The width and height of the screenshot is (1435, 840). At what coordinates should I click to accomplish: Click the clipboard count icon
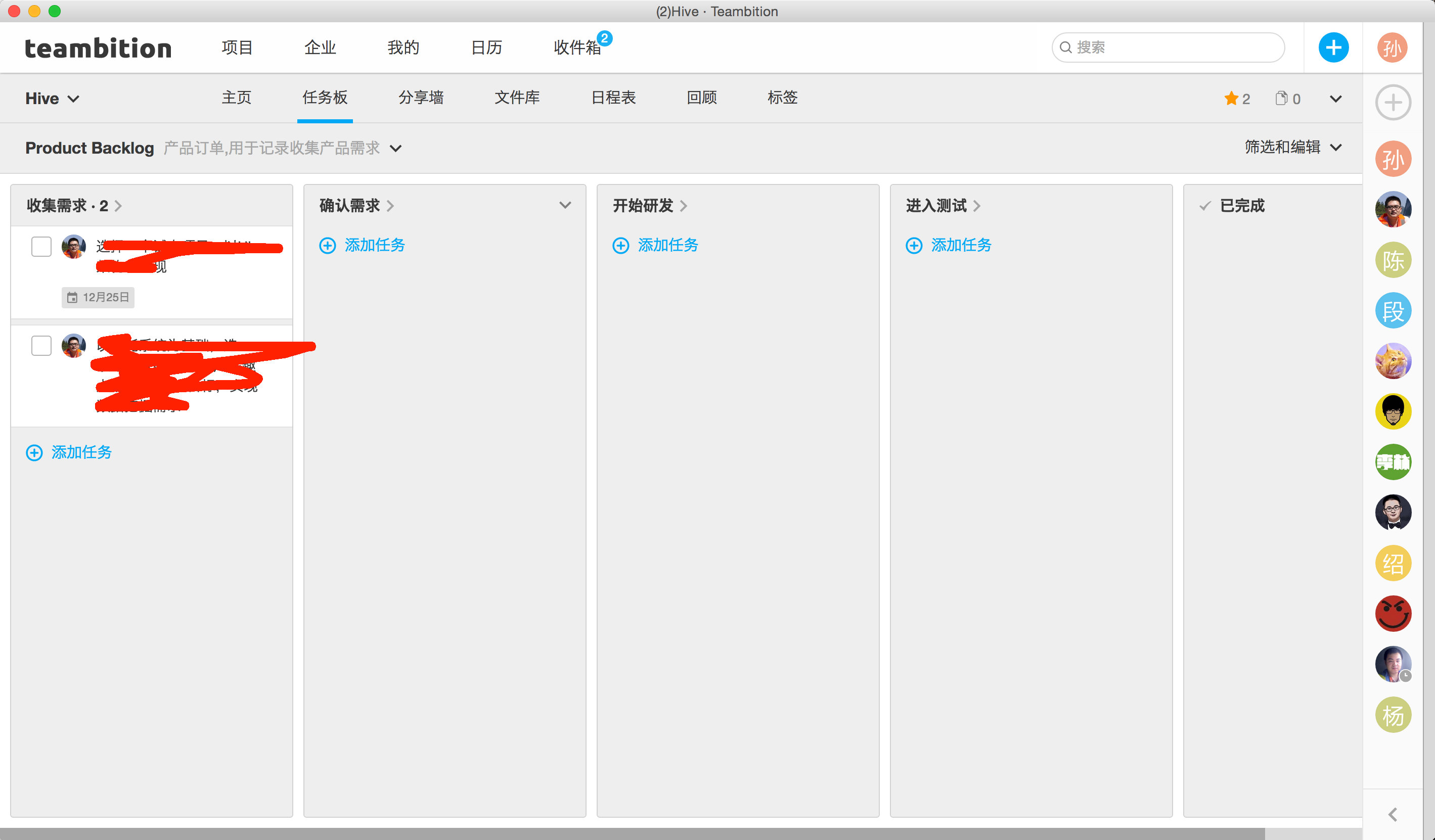click(1281, 99)
